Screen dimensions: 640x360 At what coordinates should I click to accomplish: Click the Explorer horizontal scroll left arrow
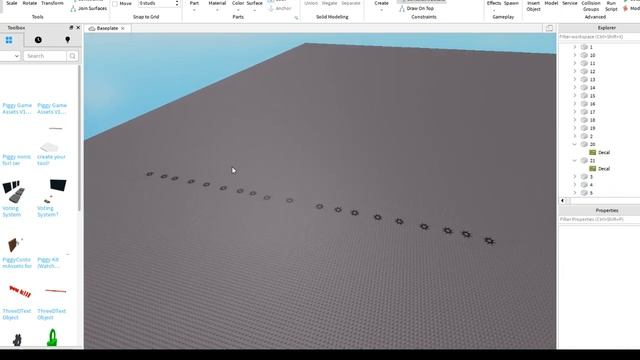coord(562,201)
